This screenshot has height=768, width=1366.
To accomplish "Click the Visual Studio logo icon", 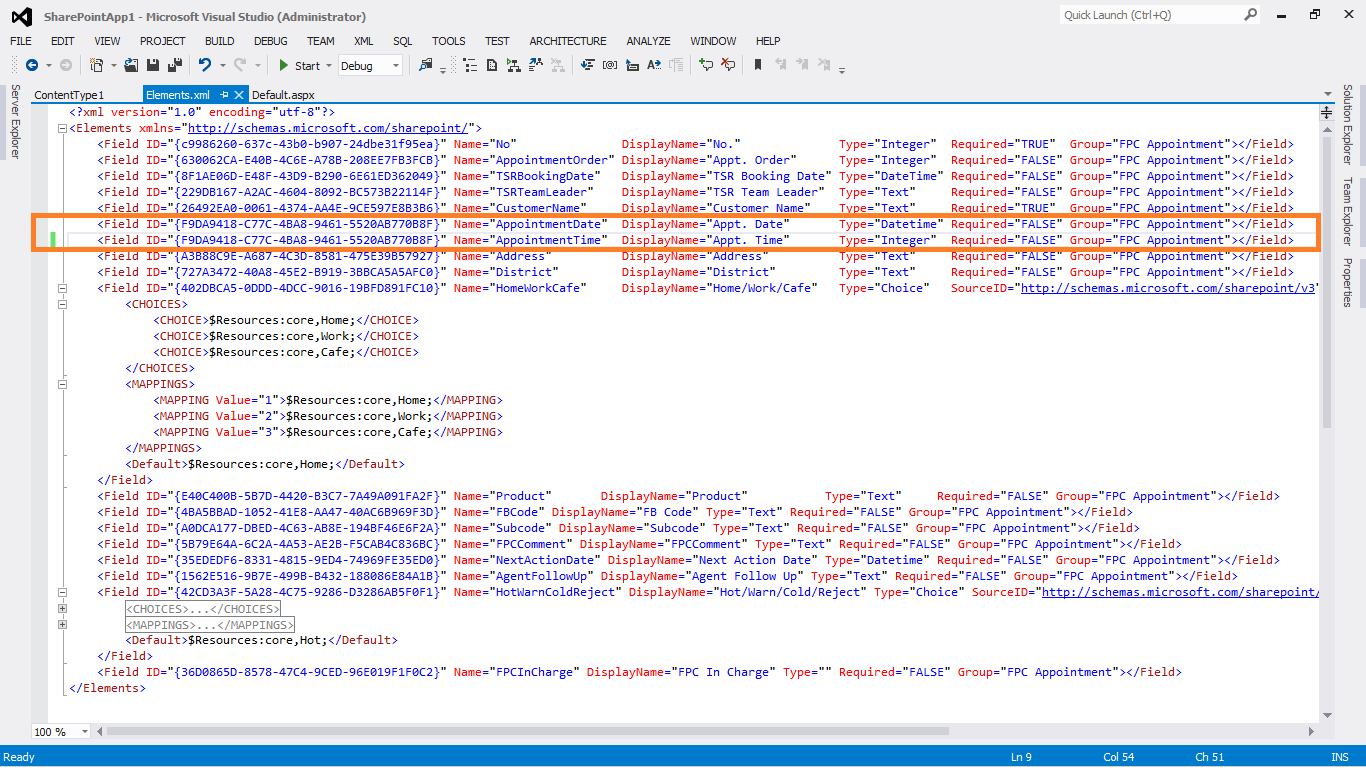I will [21, 16].
